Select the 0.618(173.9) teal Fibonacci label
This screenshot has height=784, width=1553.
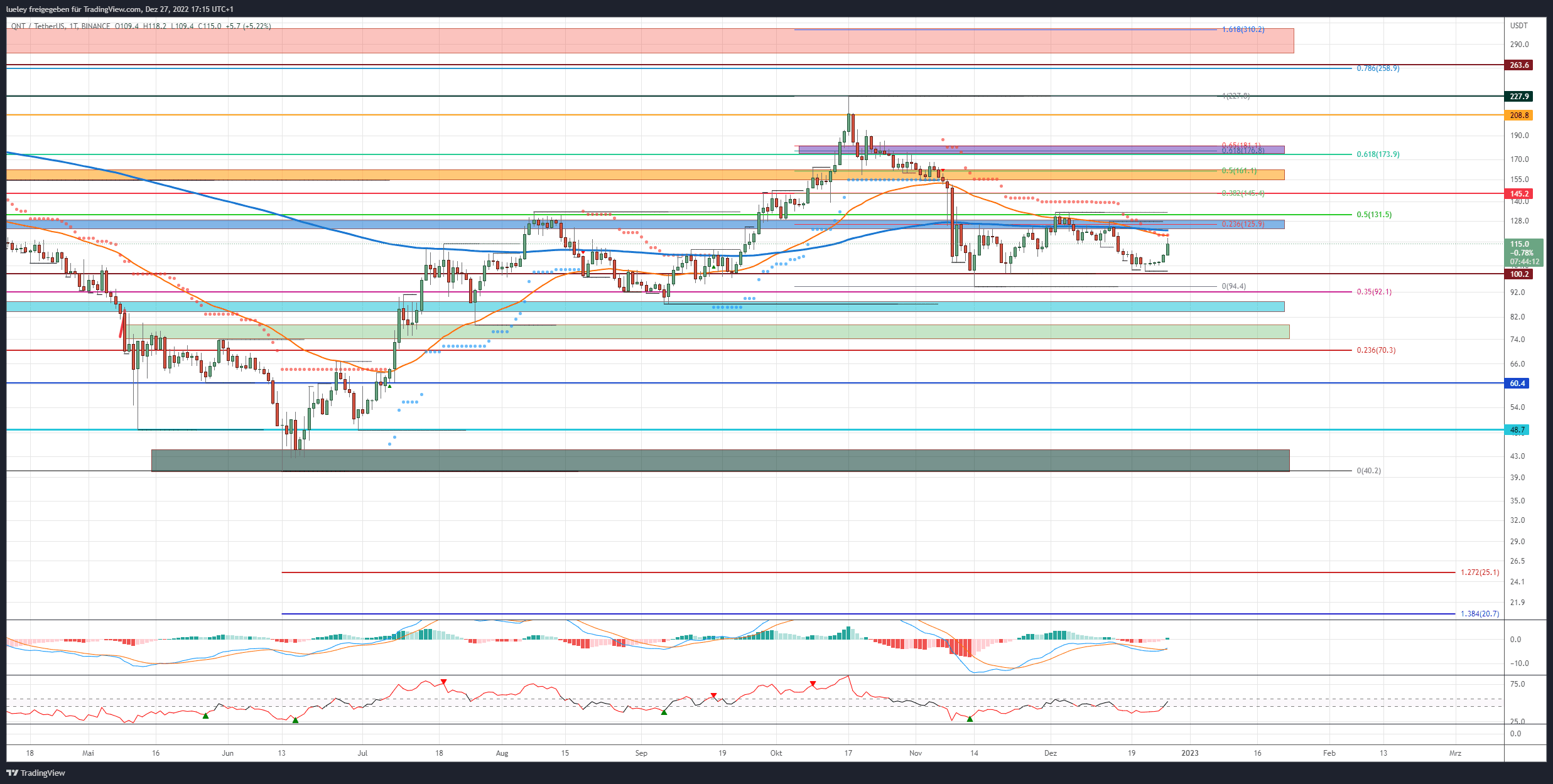(x=1378, y=154)
